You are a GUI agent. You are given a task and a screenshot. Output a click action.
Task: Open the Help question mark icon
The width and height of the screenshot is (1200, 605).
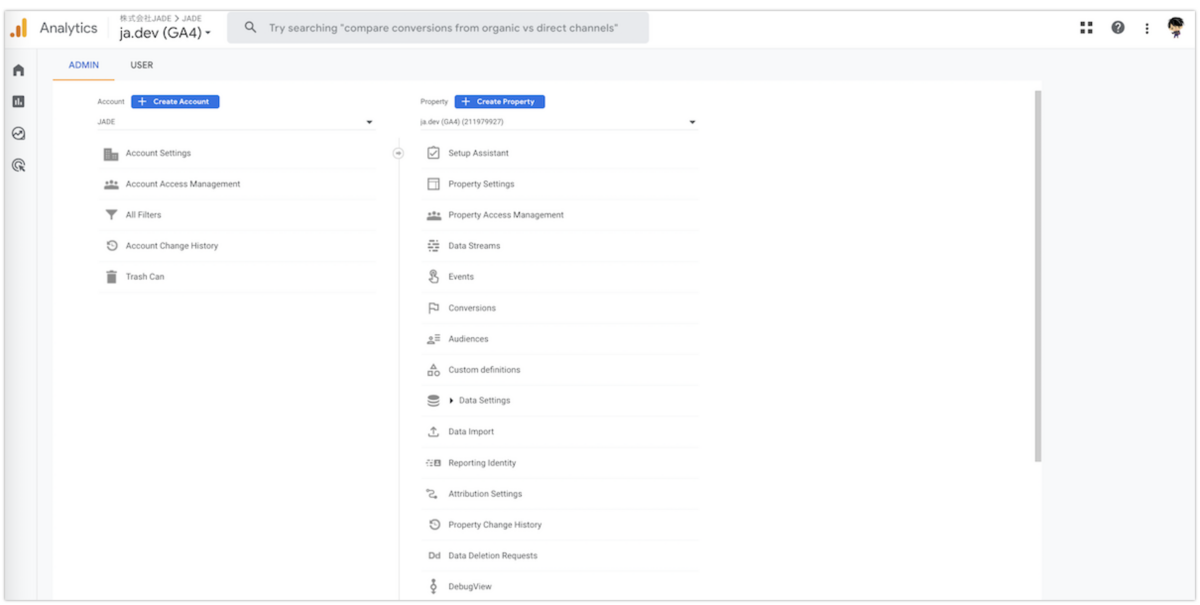[x=1118, y=28]
